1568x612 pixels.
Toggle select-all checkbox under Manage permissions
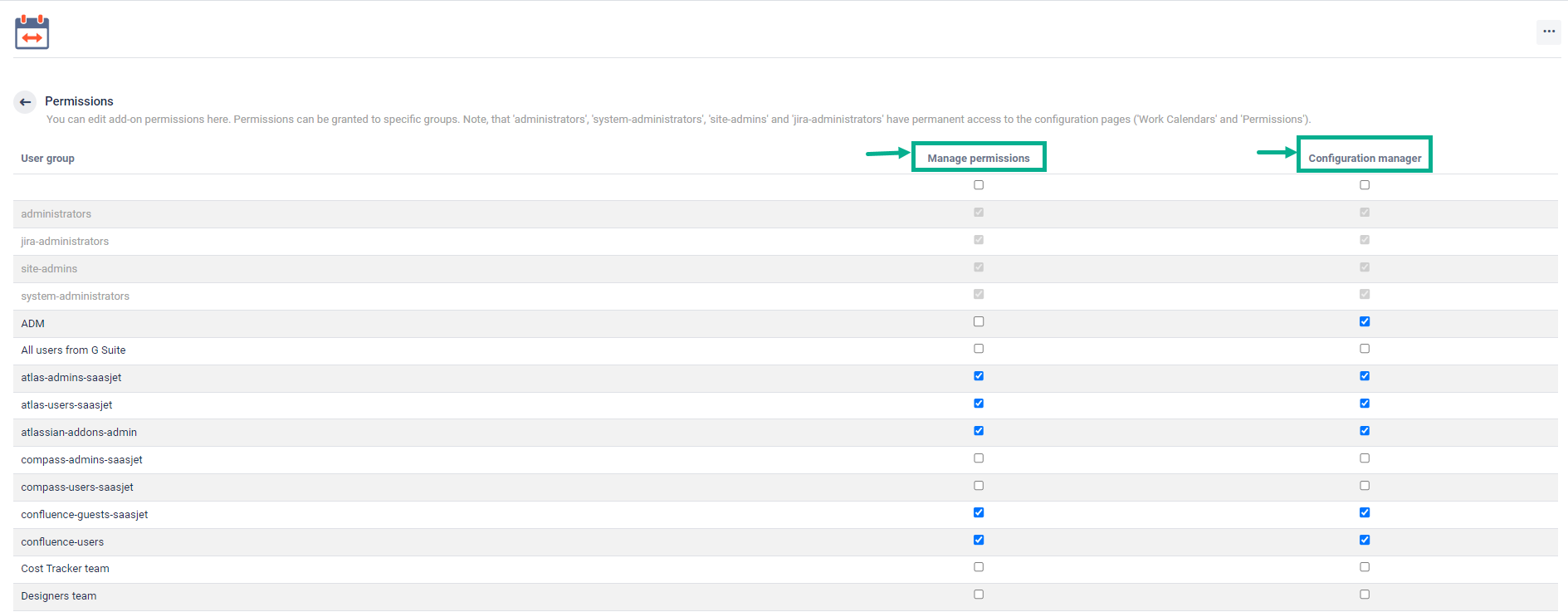coord(979,186)
